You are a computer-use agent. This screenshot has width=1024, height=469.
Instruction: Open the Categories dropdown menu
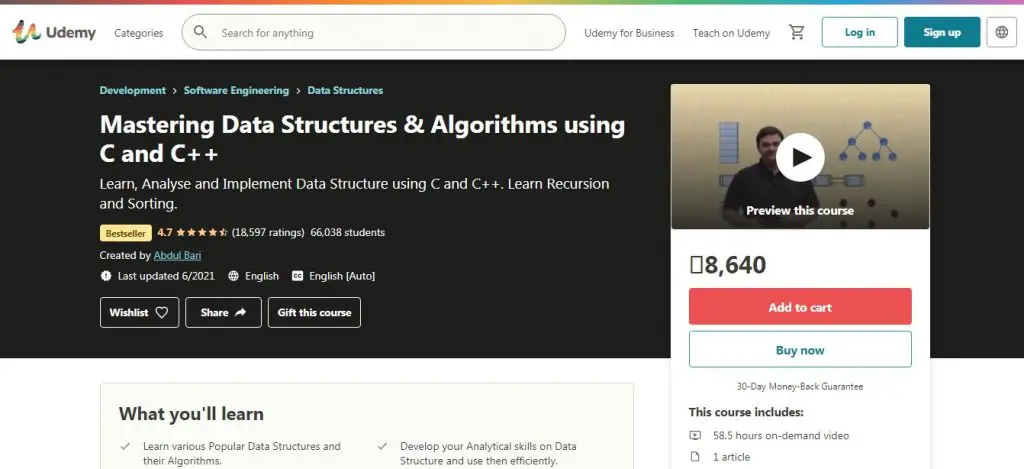pyautogui.click(x=138, y=33)
